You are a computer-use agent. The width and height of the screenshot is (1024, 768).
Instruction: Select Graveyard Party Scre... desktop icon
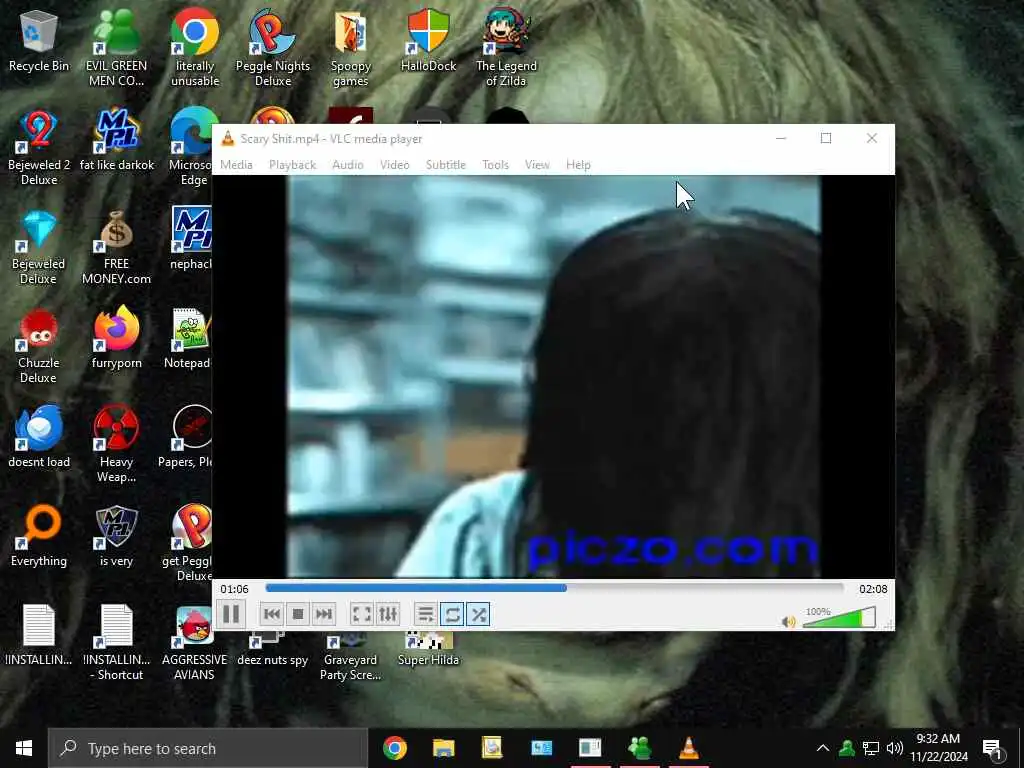351,656
